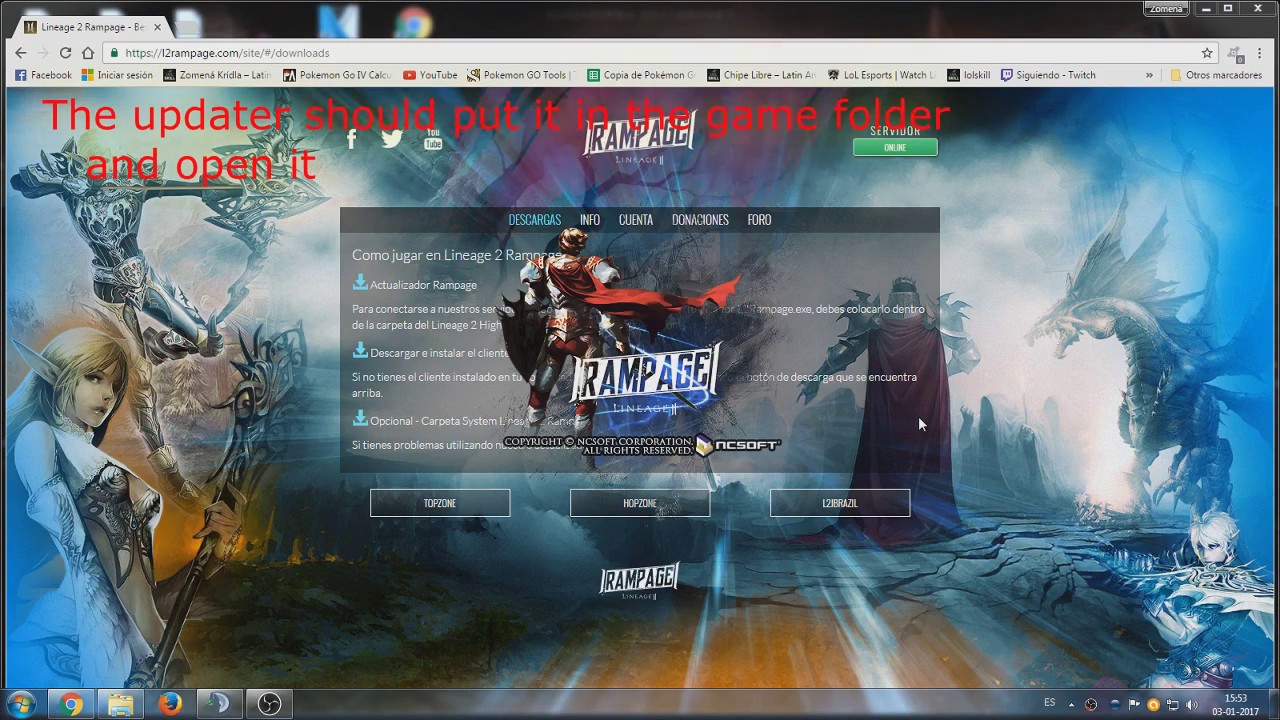The width and height of the screenshot is (1280, 720).
Task: Click the Rampage Lineage II logo at page bottom
Action: coord(639,581)
